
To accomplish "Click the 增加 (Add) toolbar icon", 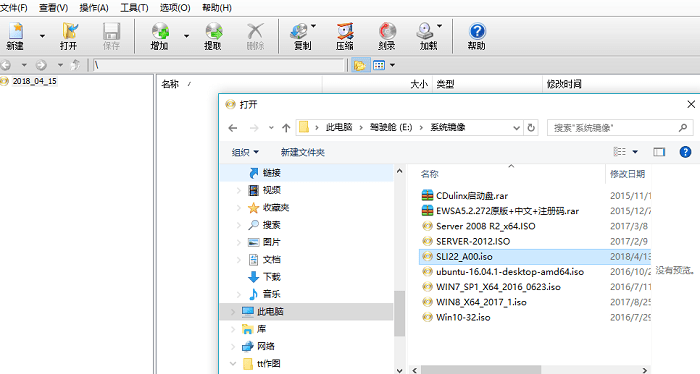I will [160, 36].
